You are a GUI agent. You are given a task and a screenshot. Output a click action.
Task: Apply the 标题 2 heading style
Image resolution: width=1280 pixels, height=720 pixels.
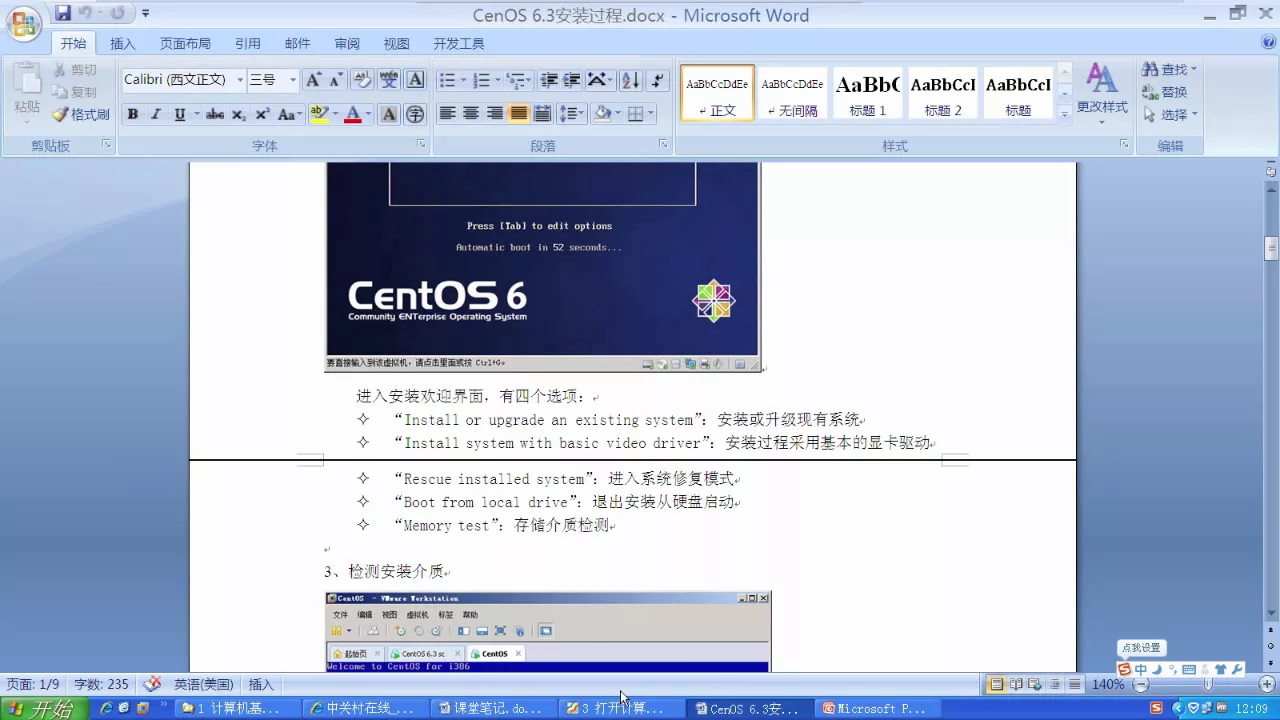pos(943,93)
